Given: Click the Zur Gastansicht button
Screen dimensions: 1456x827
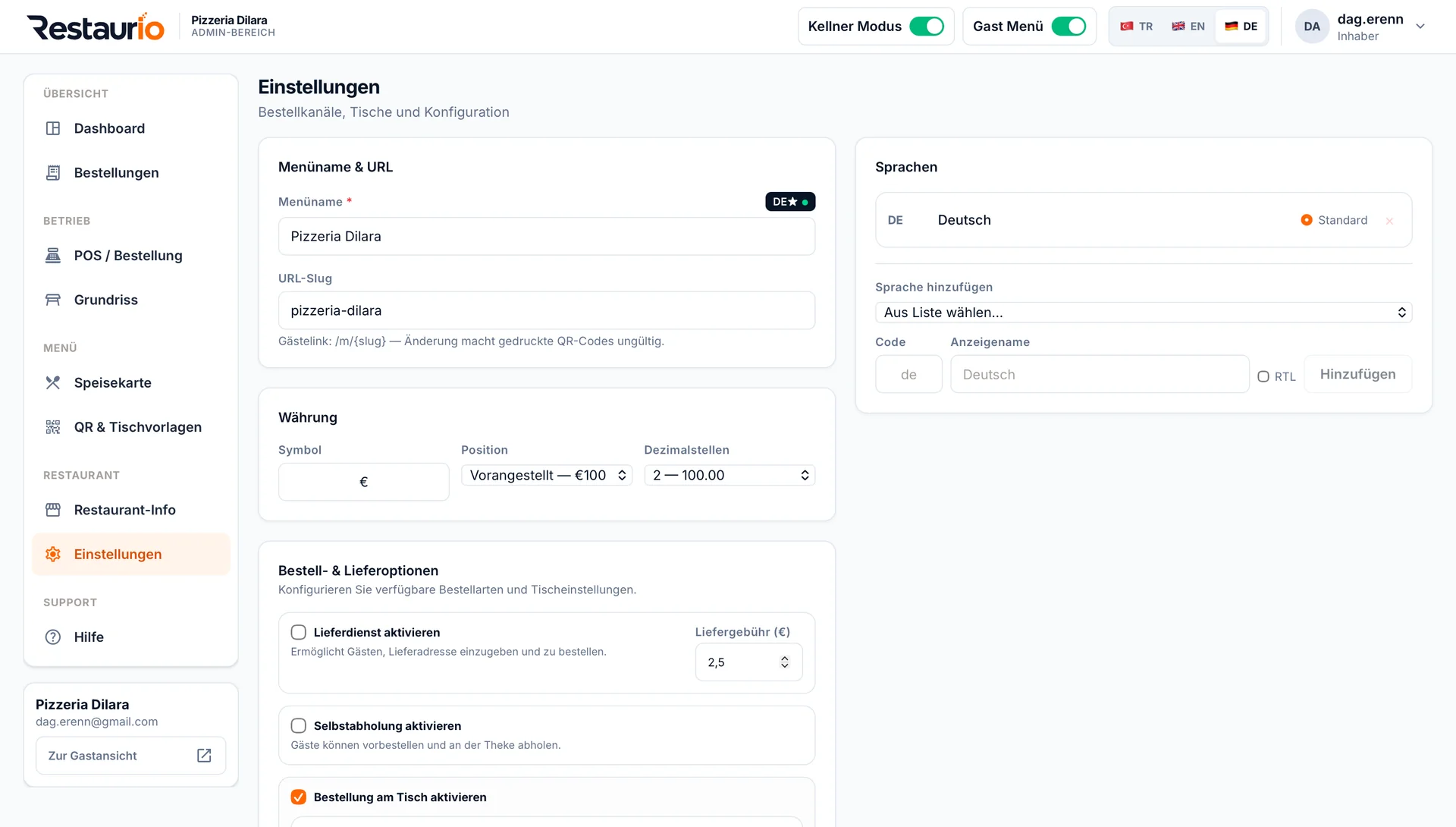Looking at the screenshot, I should click(130, 756).
